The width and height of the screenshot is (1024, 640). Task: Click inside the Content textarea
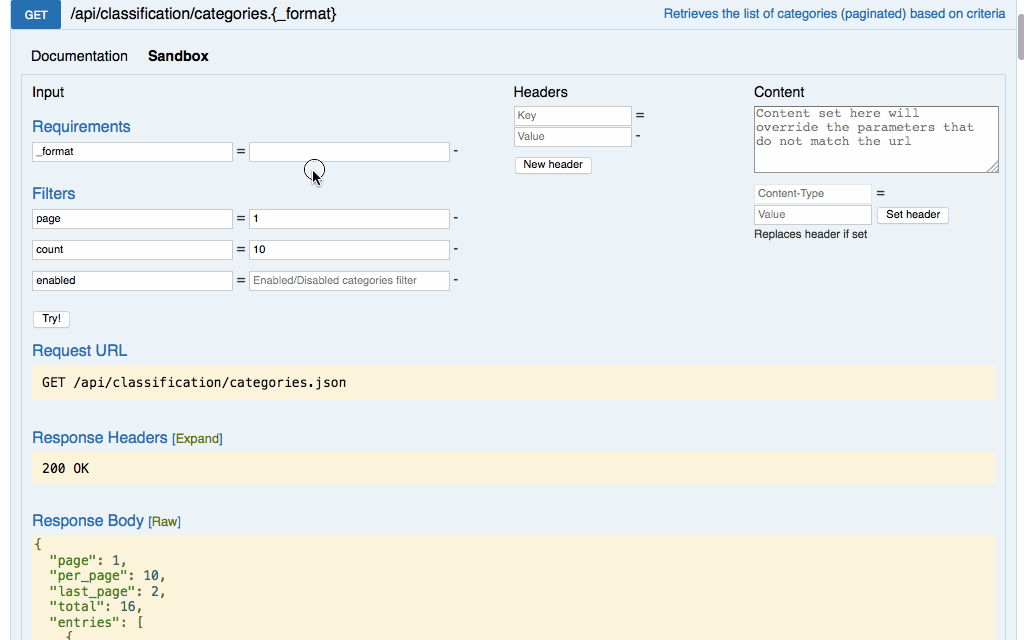[875, 139]
